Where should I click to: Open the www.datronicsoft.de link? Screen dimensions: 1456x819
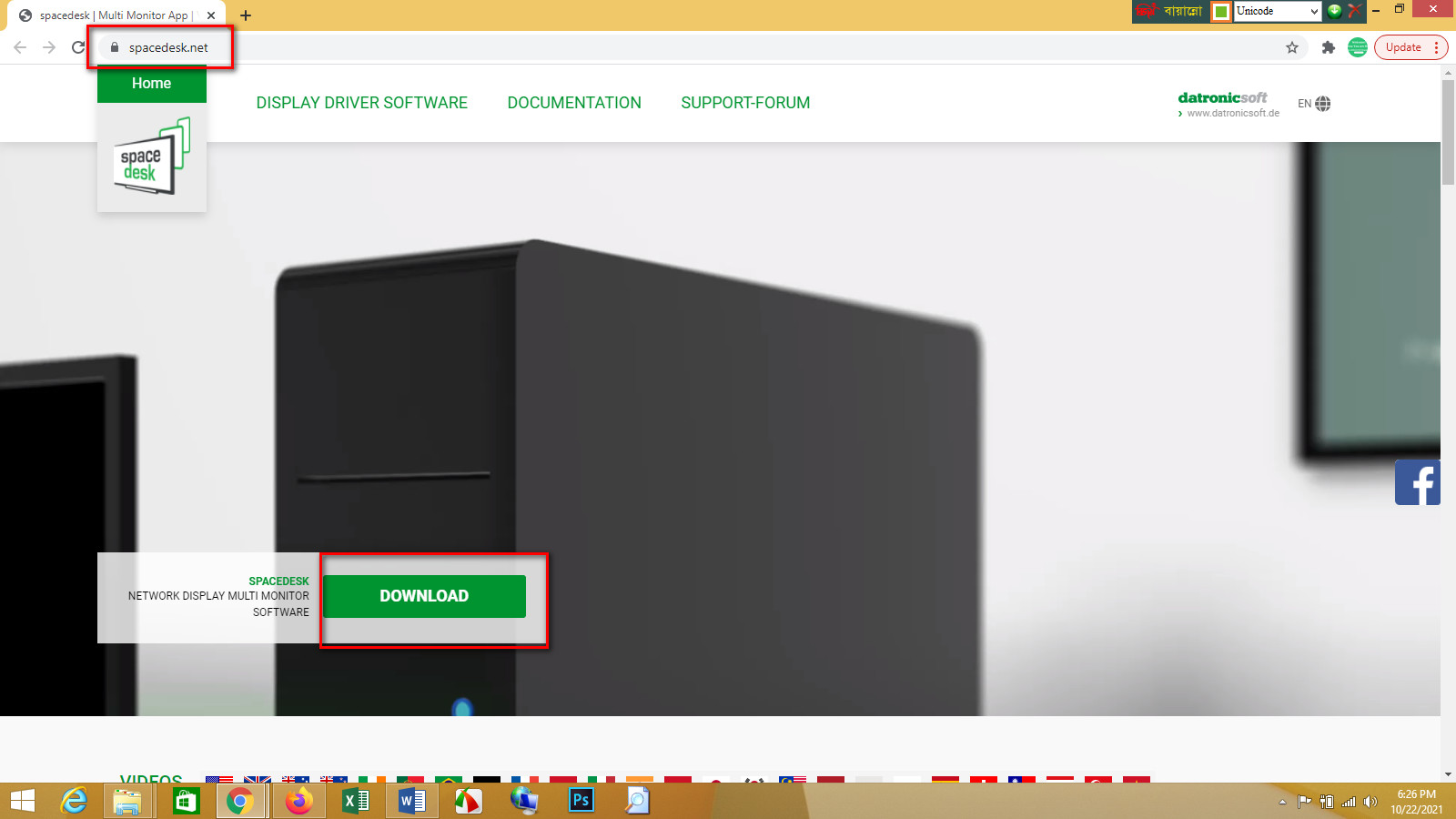click(1233, 113)
